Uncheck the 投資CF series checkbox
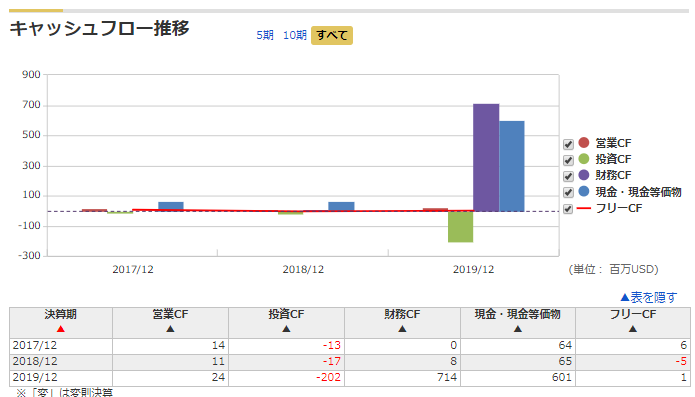This screenshot has height=397, width=695. point(568,160)
